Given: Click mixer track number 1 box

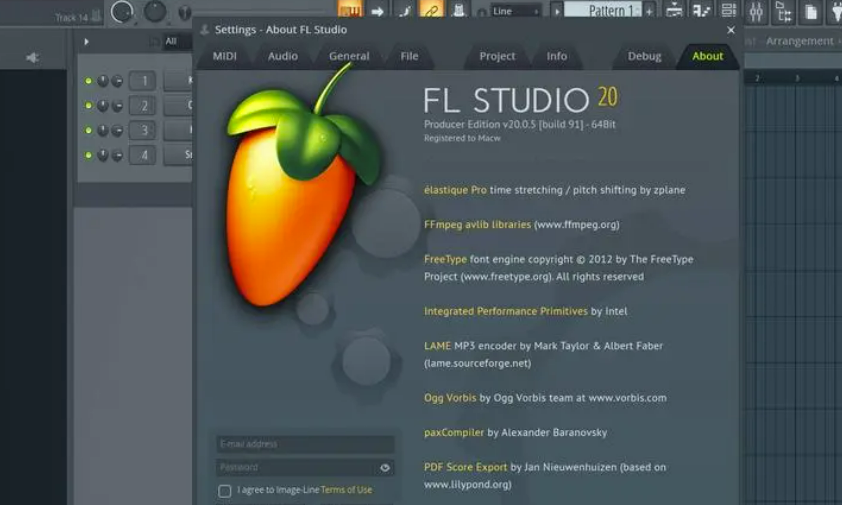Looking at the screenshot, I should coord(143,81).
